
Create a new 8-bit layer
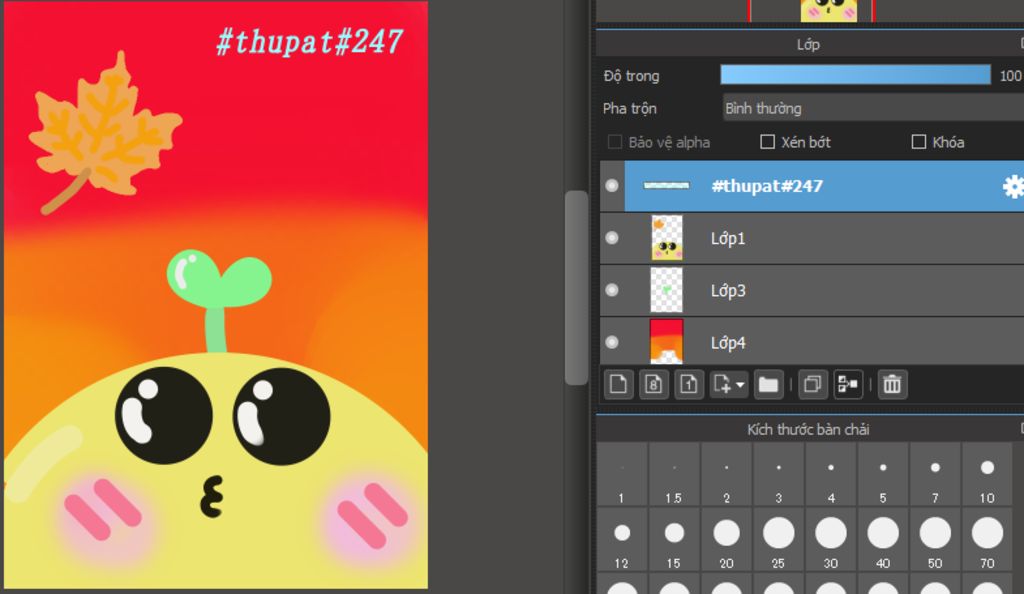point(654,384)
